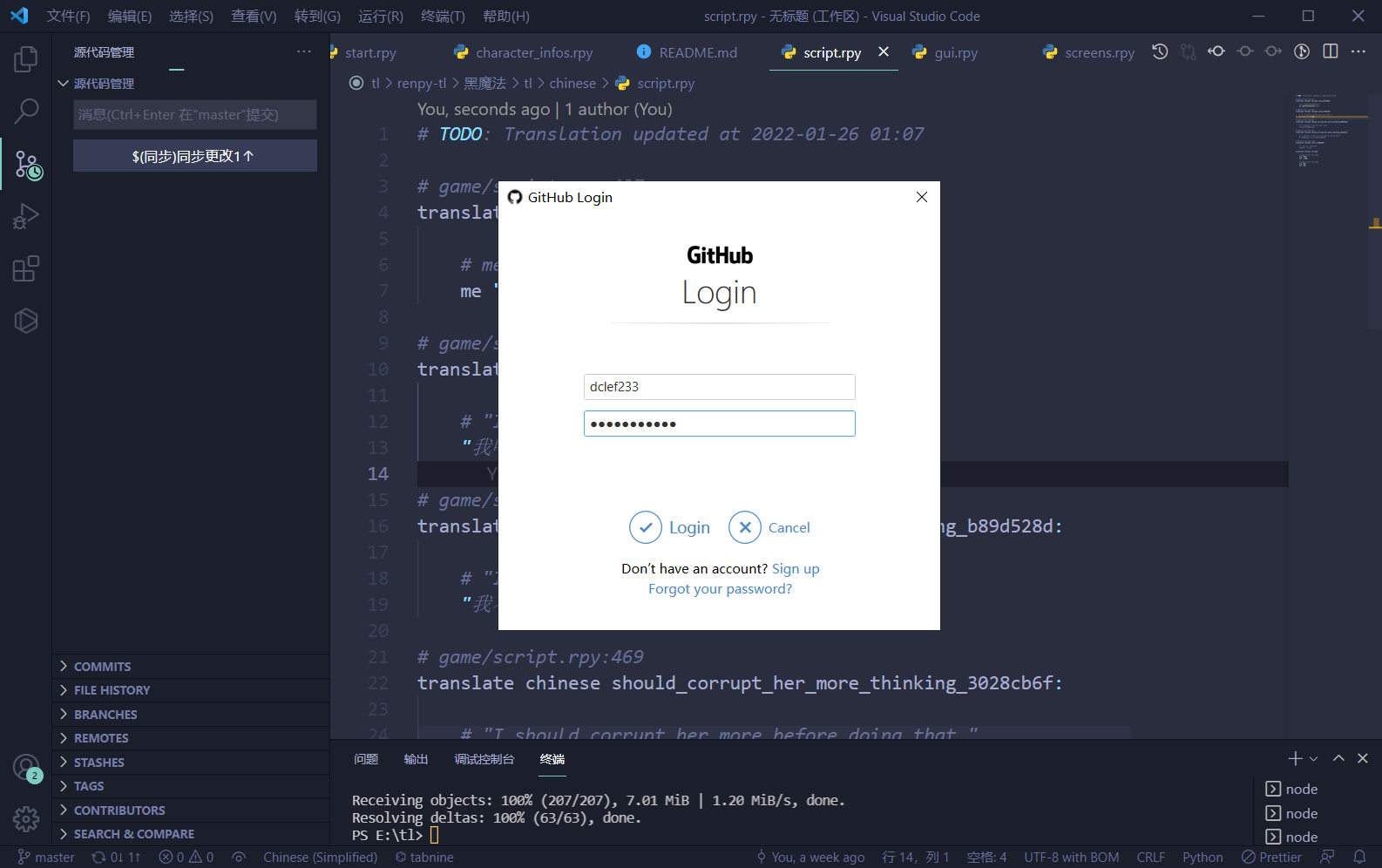This screenshot has height=868, width=1382.
Task: Open the Manage gear icon
Action: (26, 819)
